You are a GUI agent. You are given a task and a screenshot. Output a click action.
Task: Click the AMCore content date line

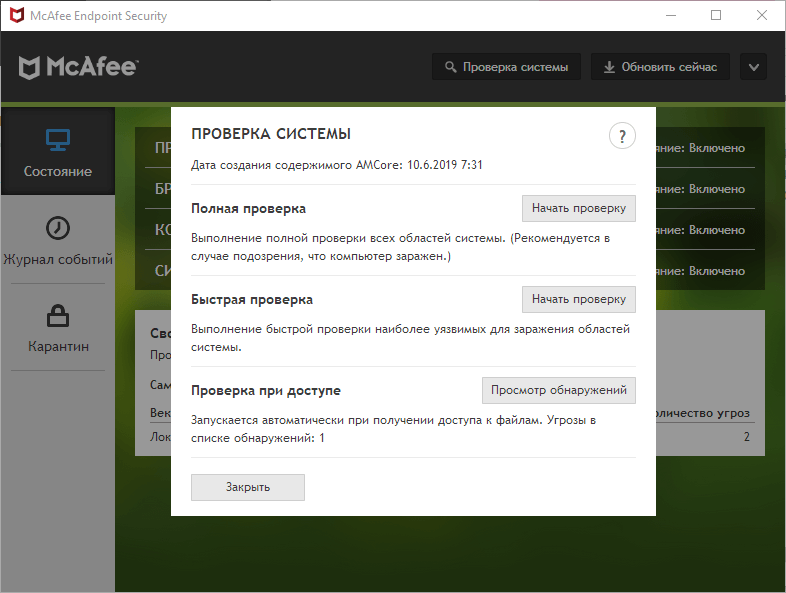[336, 165]
